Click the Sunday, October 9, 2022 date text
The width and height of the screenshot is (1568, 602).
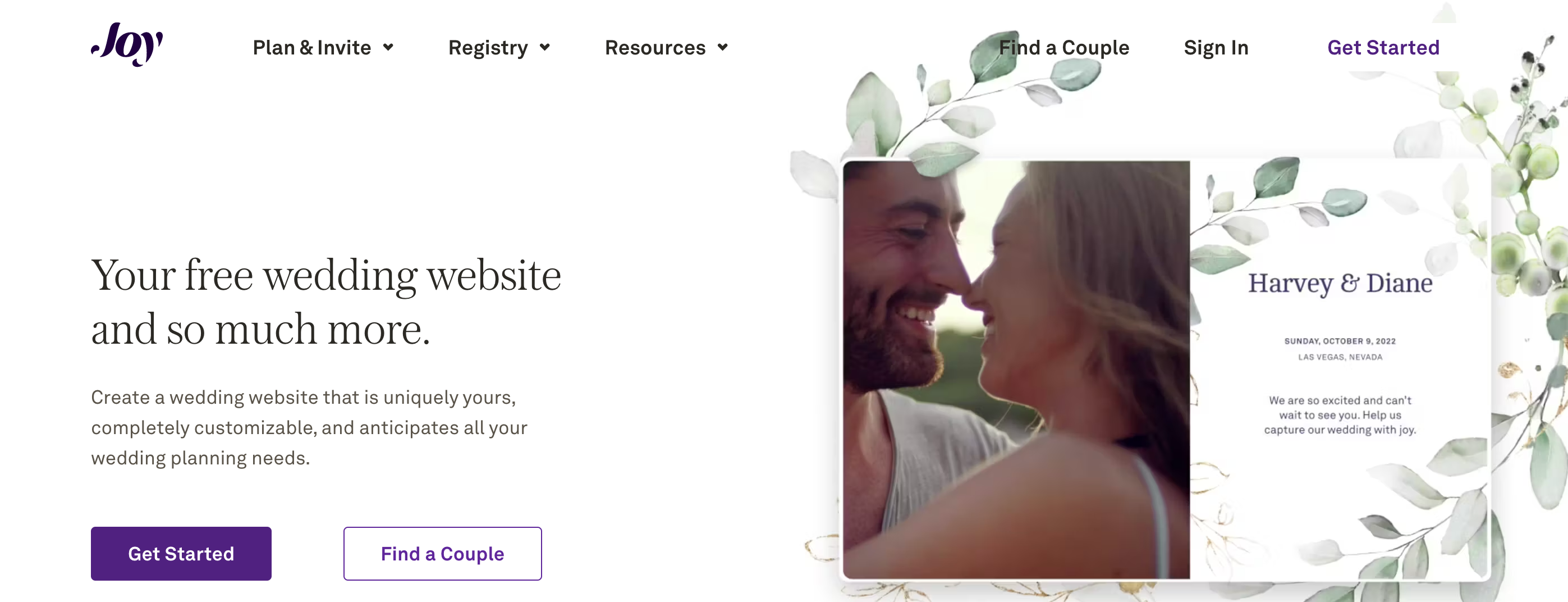(x=1340, y=341)
